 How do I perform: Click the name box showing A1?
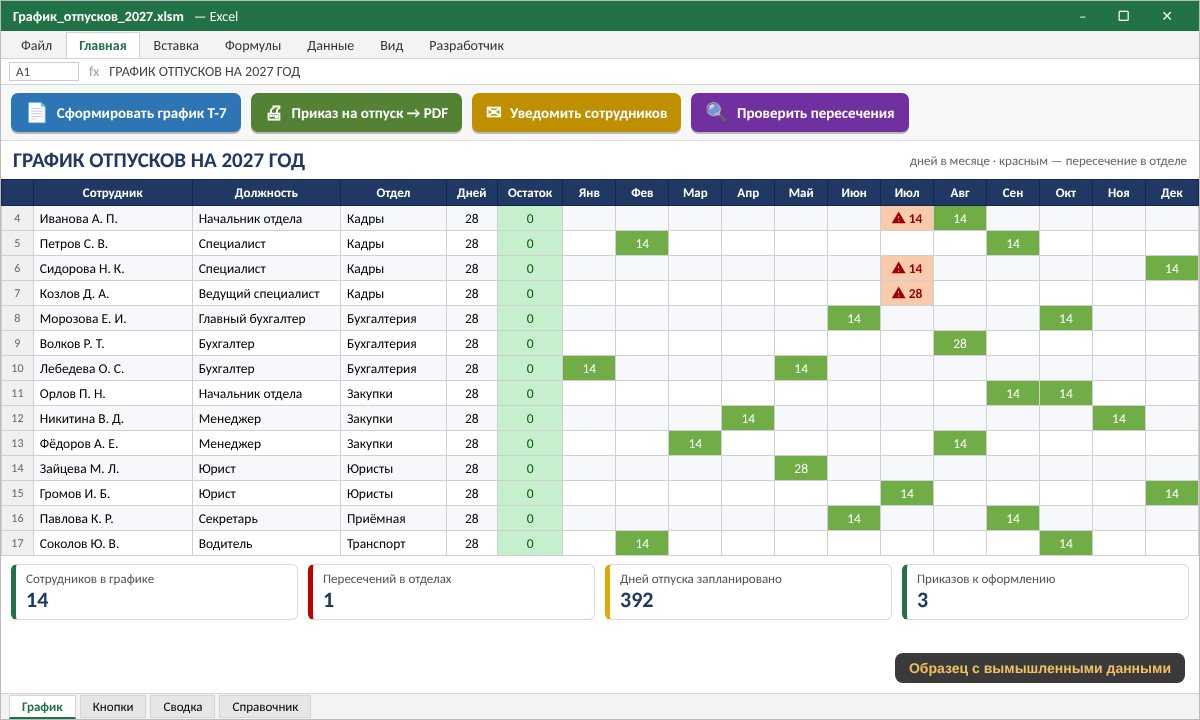tap(44, 72)
